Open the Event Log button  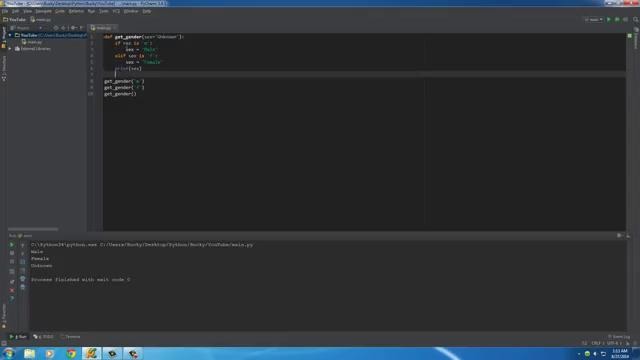[x=619, y=337]
